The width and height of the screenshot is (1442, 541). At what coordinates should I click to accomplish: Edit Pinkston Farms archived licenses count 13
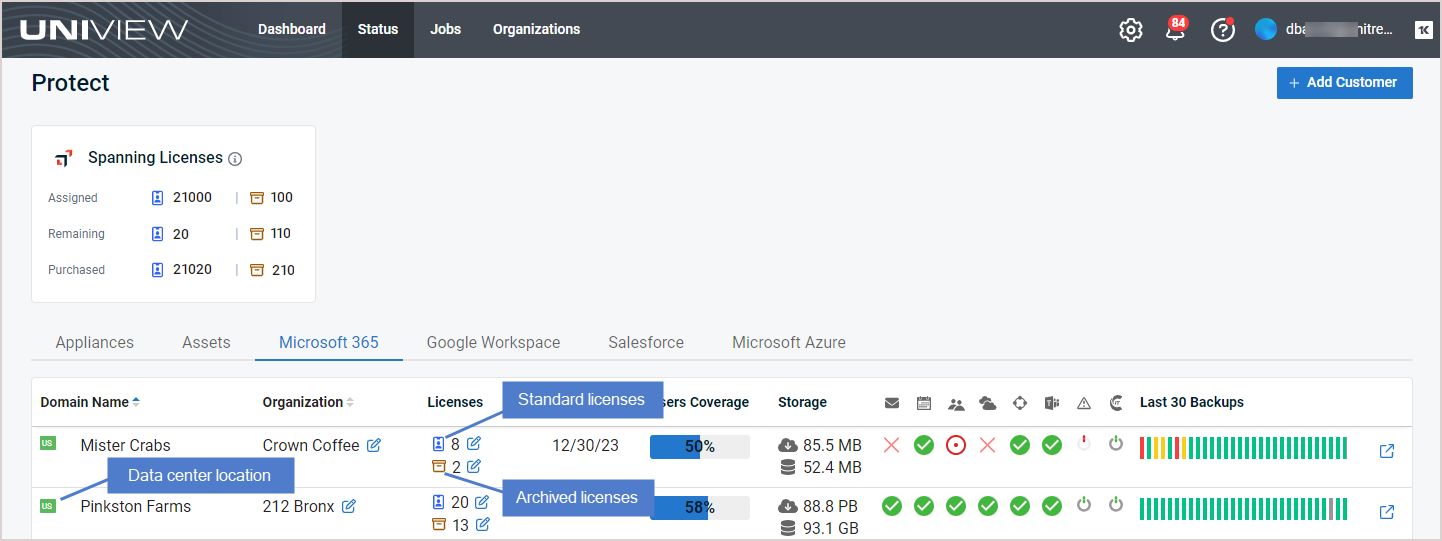(x=483, y=524)
